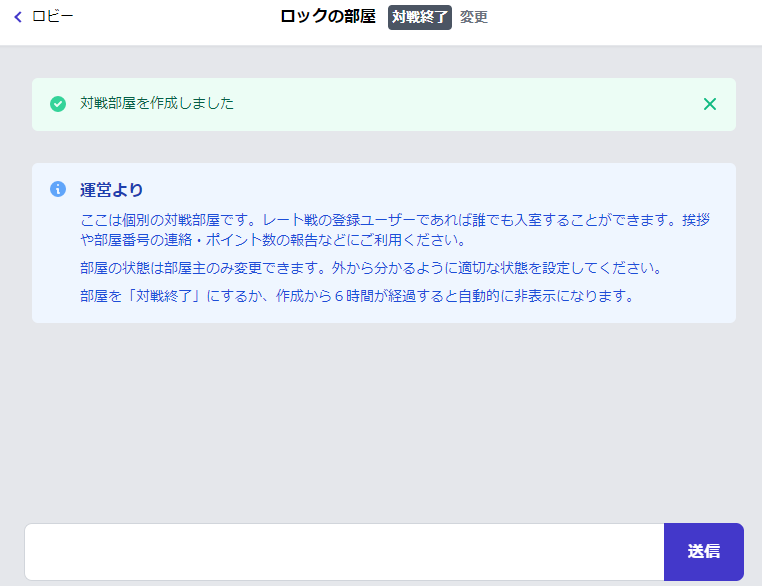Send the message with 送信 button
The height and width of the screenshot is (586, 762).
point(704,552)
